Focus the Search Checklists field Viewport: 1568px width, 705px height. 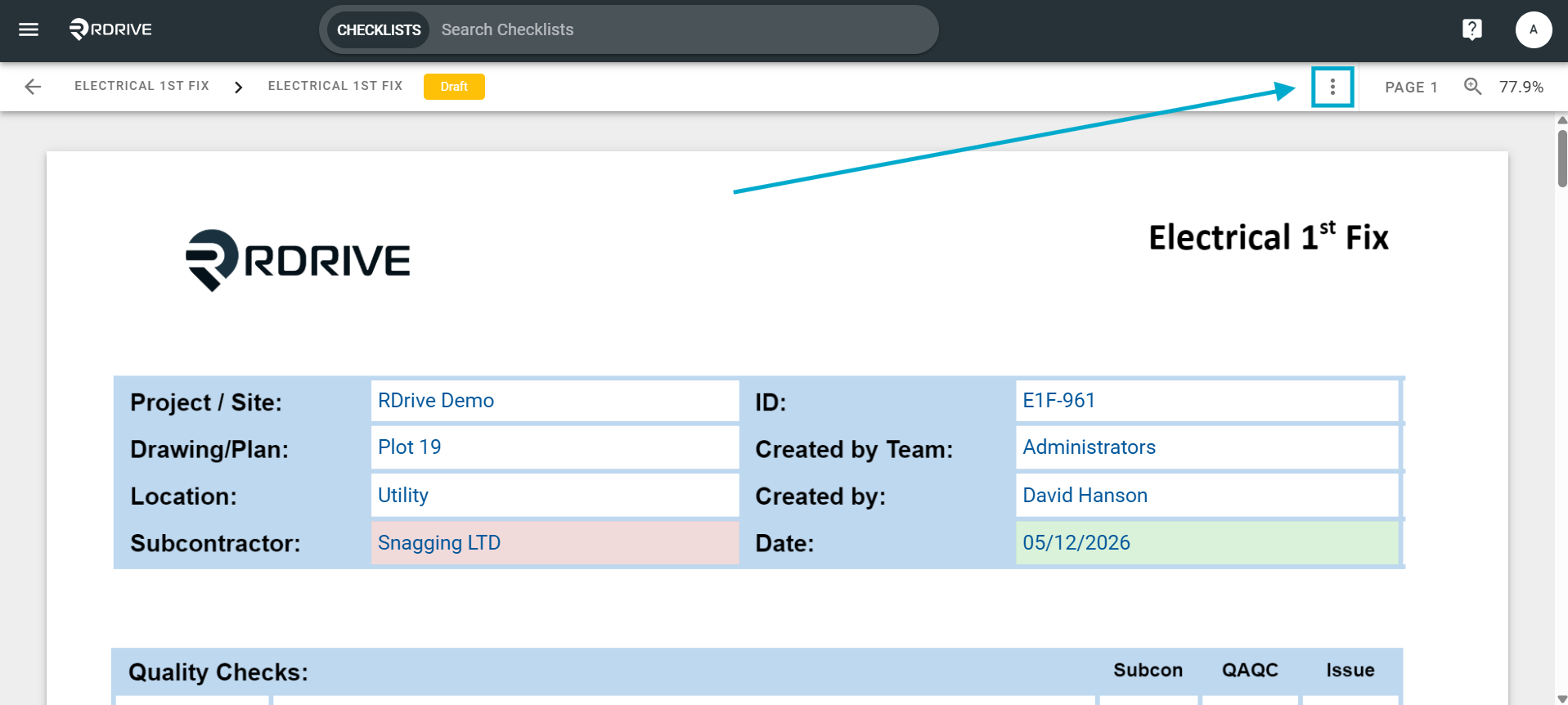(683, 29)
